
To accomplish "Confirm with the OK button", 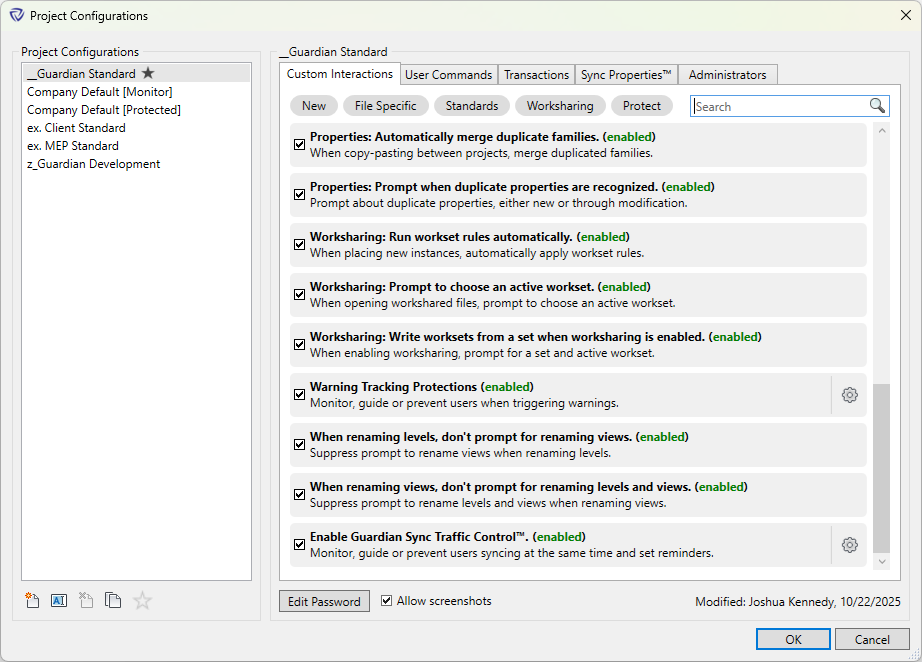I will [793, 639].
